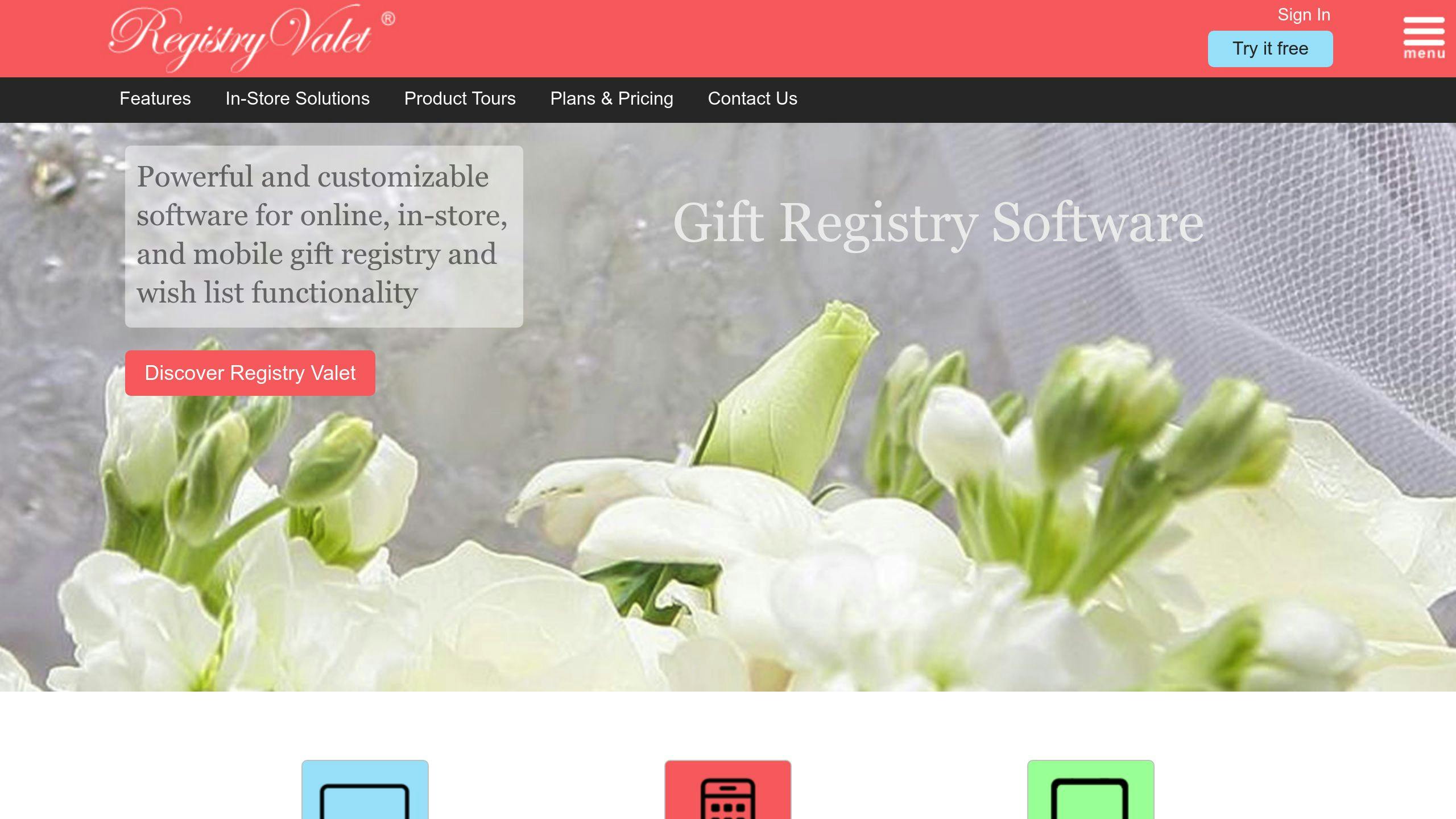Toggle the Features navigation menu item
Image resolution: width=1456 pixels, height=819 pixels.
(x=155, y=98)
